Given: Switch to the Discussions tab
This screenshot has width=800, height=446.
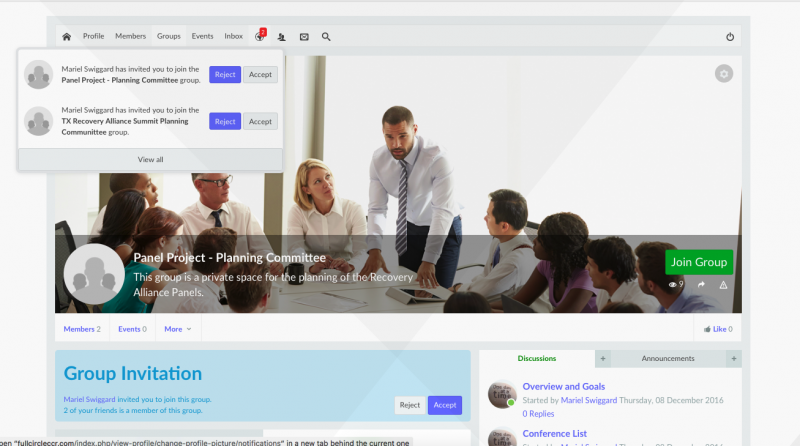Looking at the screenshot, I should click(x=537, y=358).
